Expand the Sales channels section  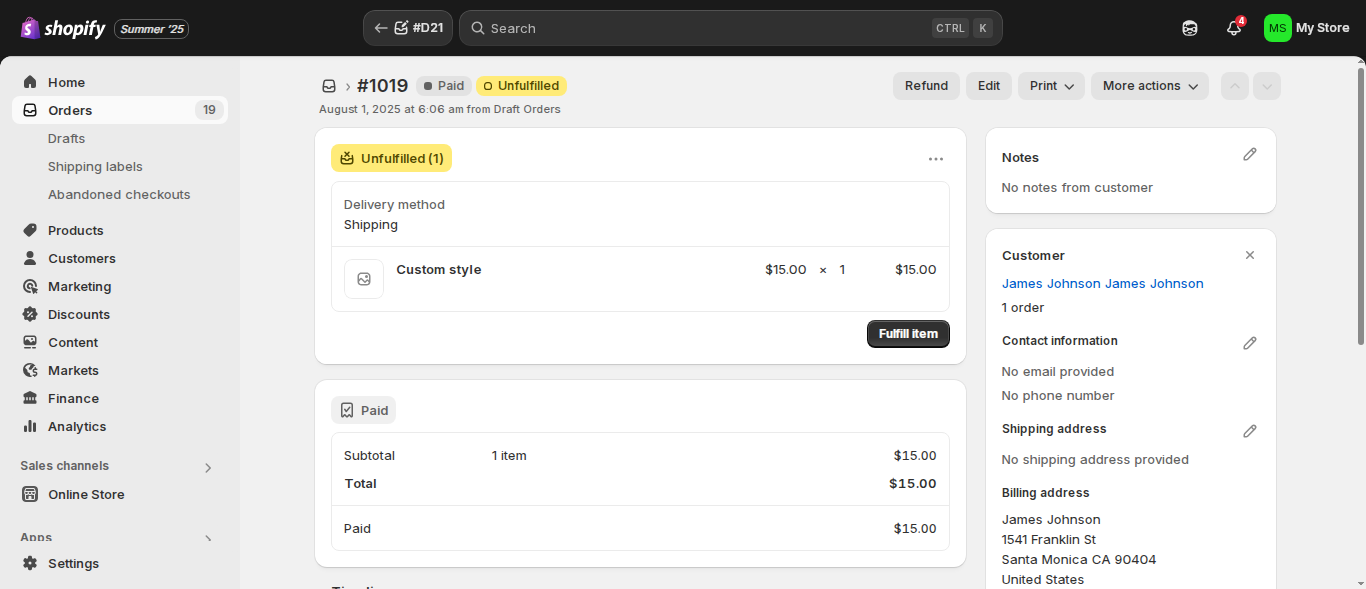point(208,467)
